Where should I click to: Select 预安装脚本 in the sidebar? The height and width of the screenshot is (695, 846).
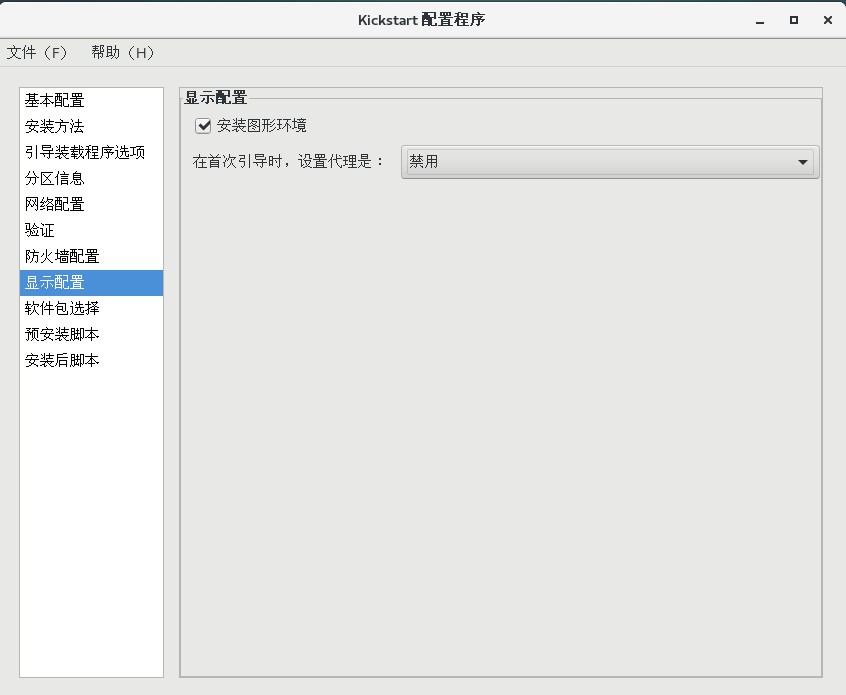[x=91, y=335]
